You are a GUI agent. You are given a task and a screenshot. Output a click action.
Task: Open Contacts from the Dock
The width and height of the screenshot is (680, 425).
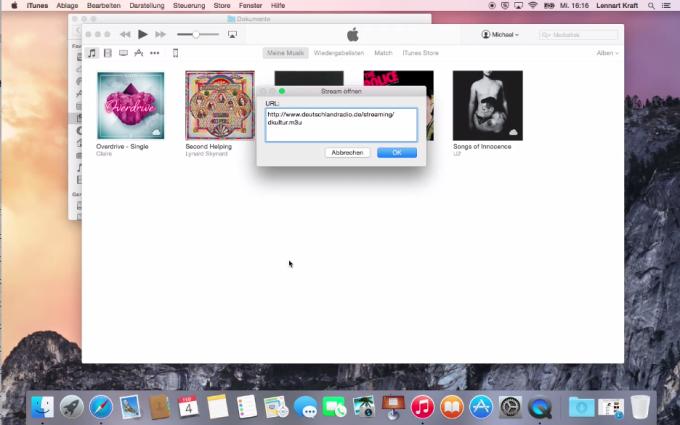pos(159,407)
